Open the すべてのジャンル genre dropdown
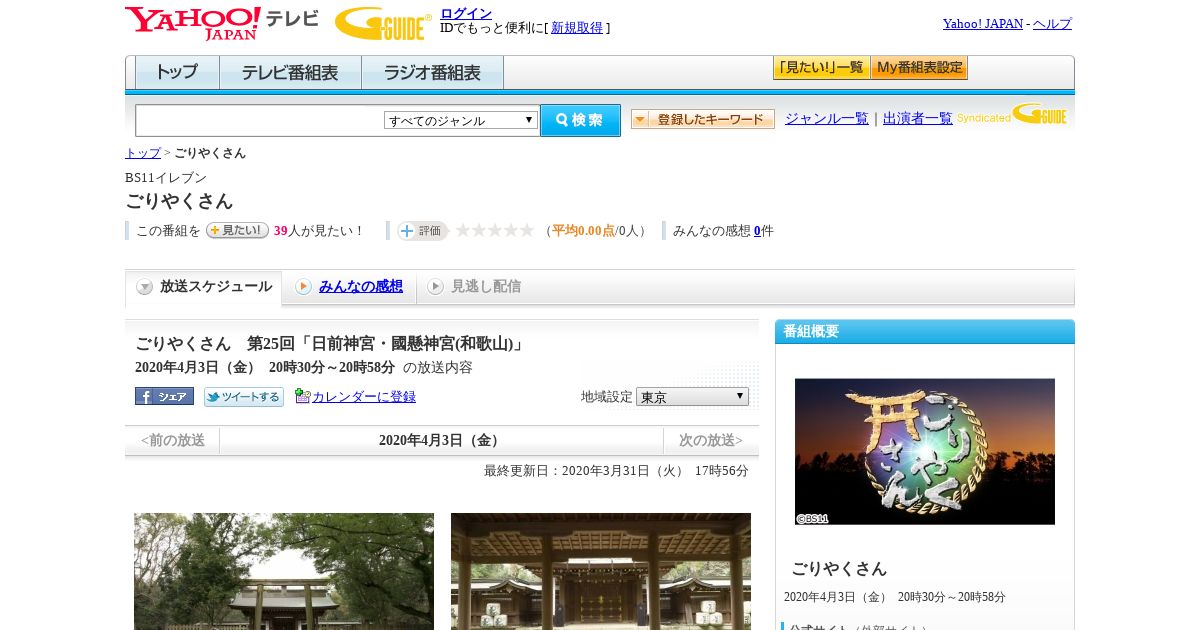 (x=461, y=120)
